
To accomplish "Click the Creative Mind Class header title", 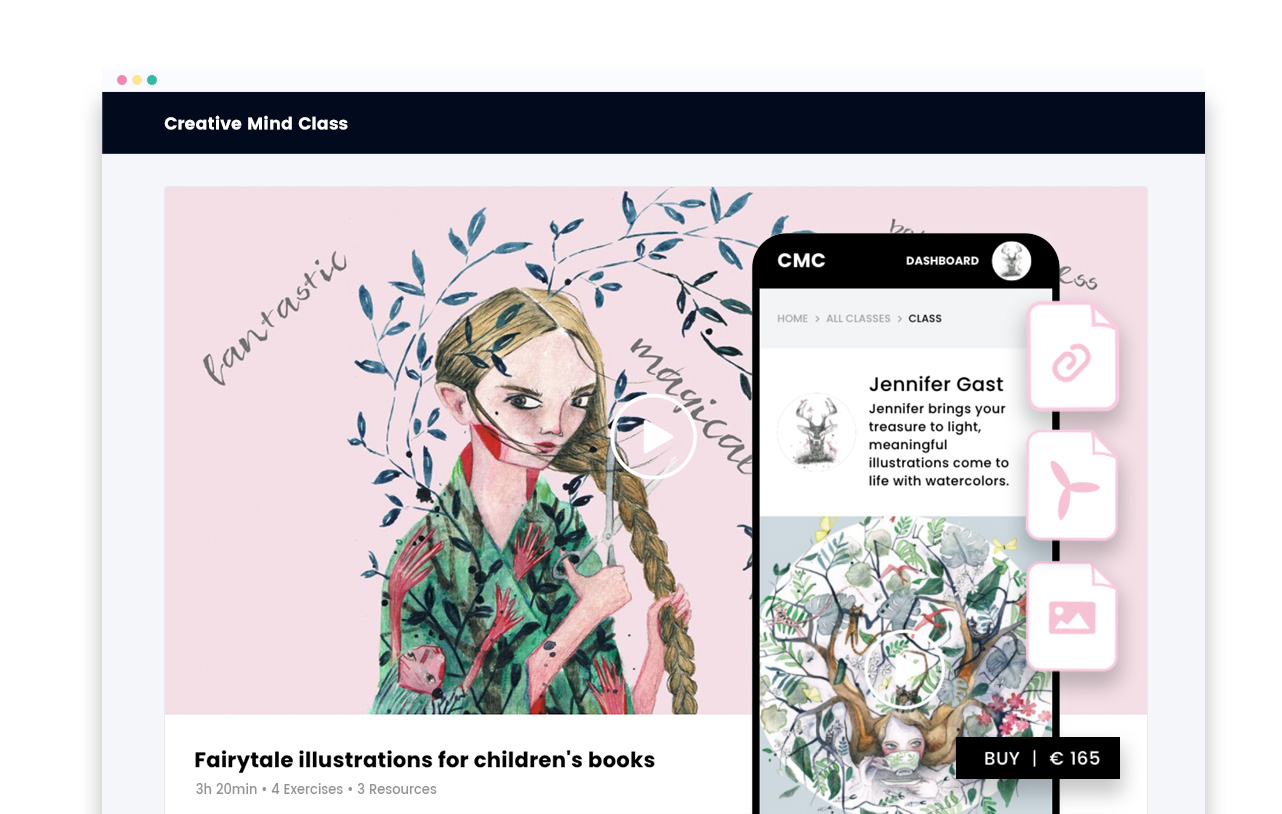I will (x=256, y=124).
